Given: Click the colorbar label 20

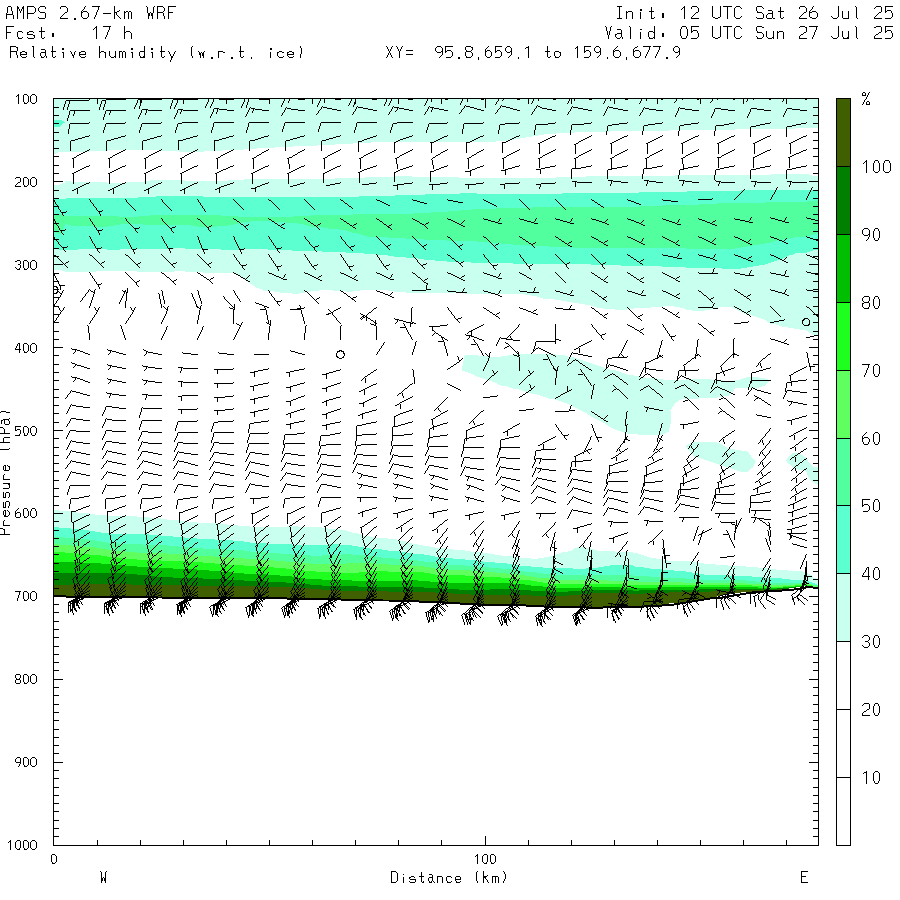Looking at the screenshot, I should (x=871, y=710).
